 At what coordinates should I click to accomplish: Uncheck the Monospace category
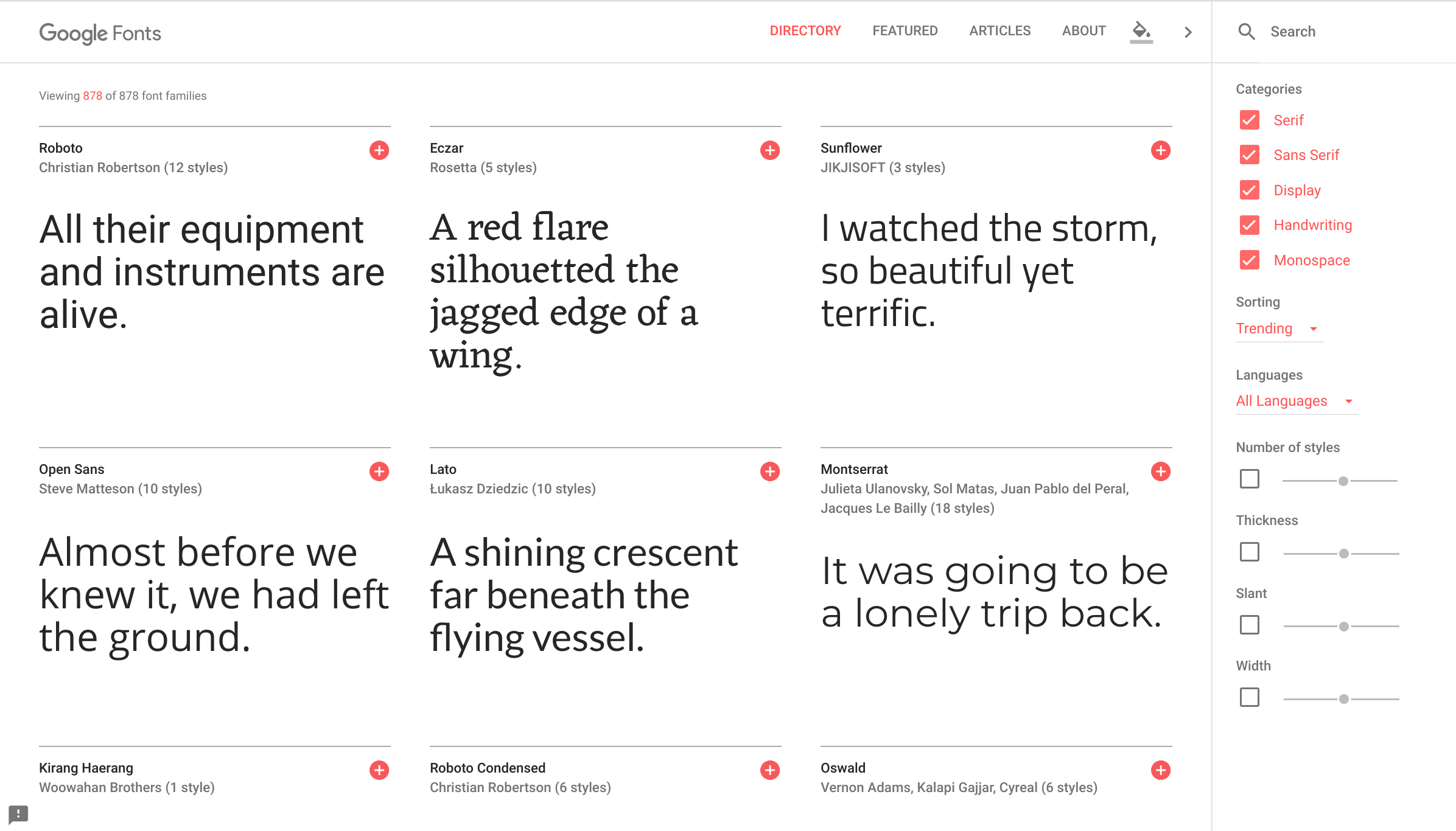pos(1249,260)
